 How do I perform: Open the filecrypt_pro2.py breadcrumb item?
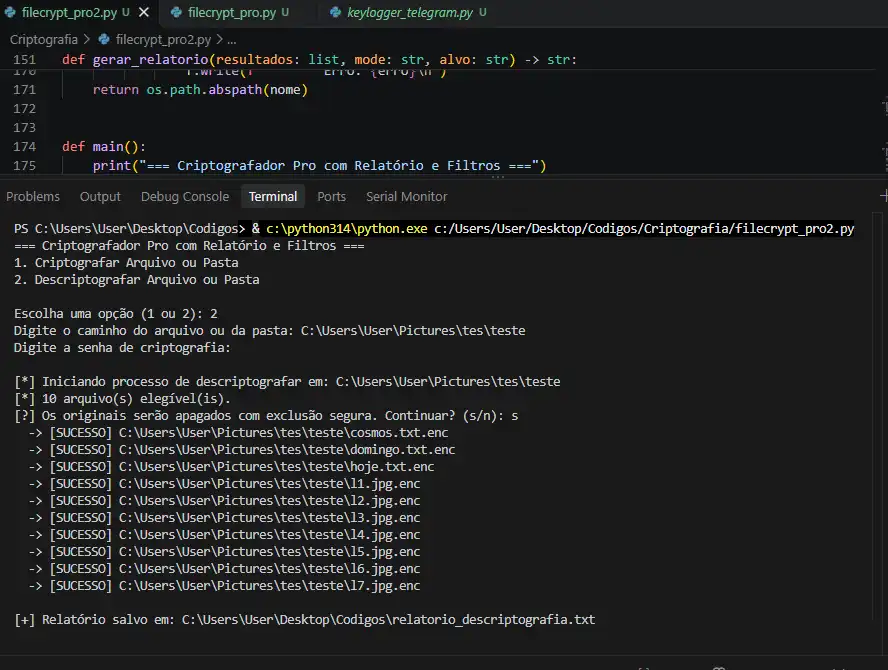(163, 40)
